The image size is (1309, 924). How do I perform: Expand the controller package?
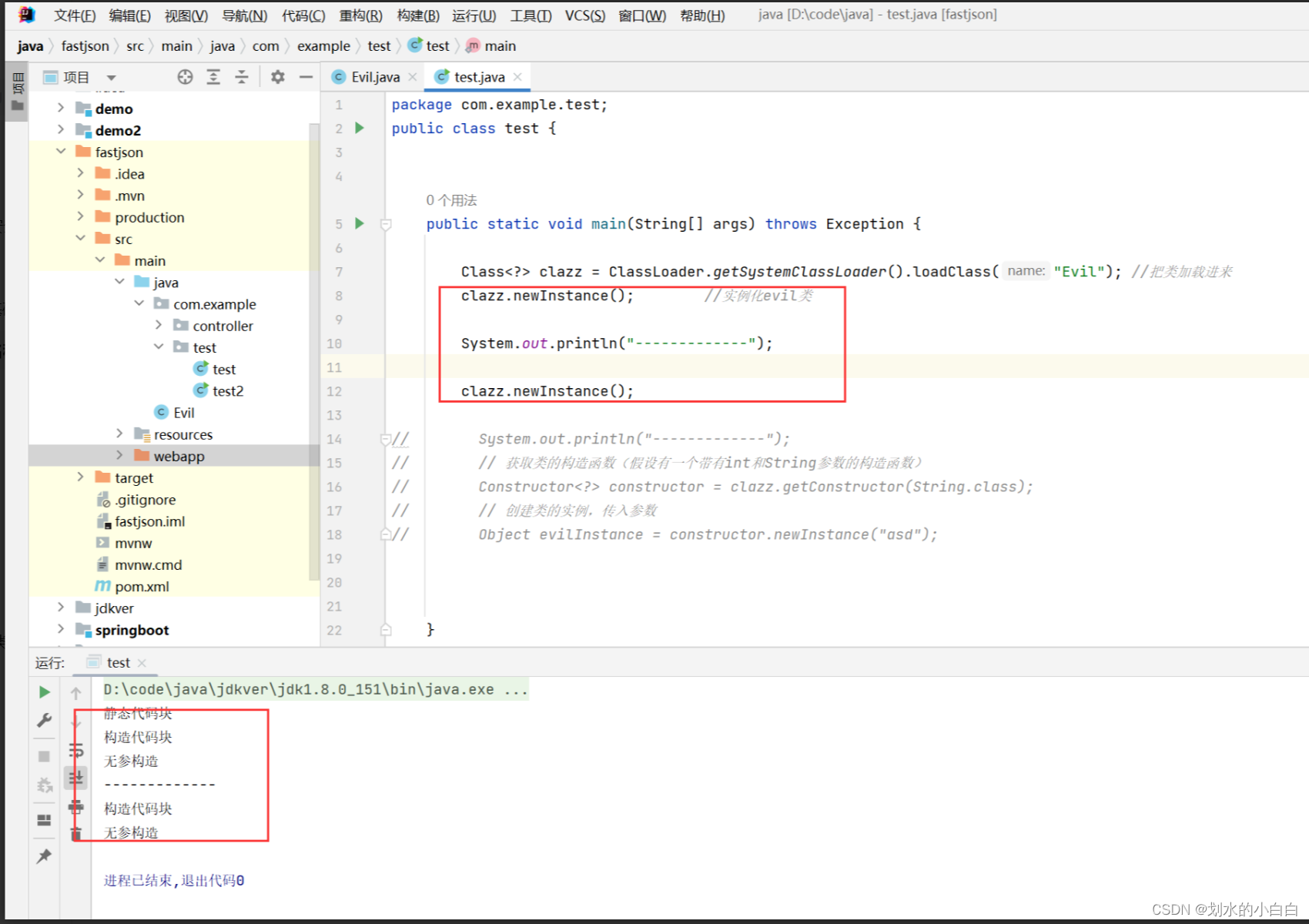[159, 325]
